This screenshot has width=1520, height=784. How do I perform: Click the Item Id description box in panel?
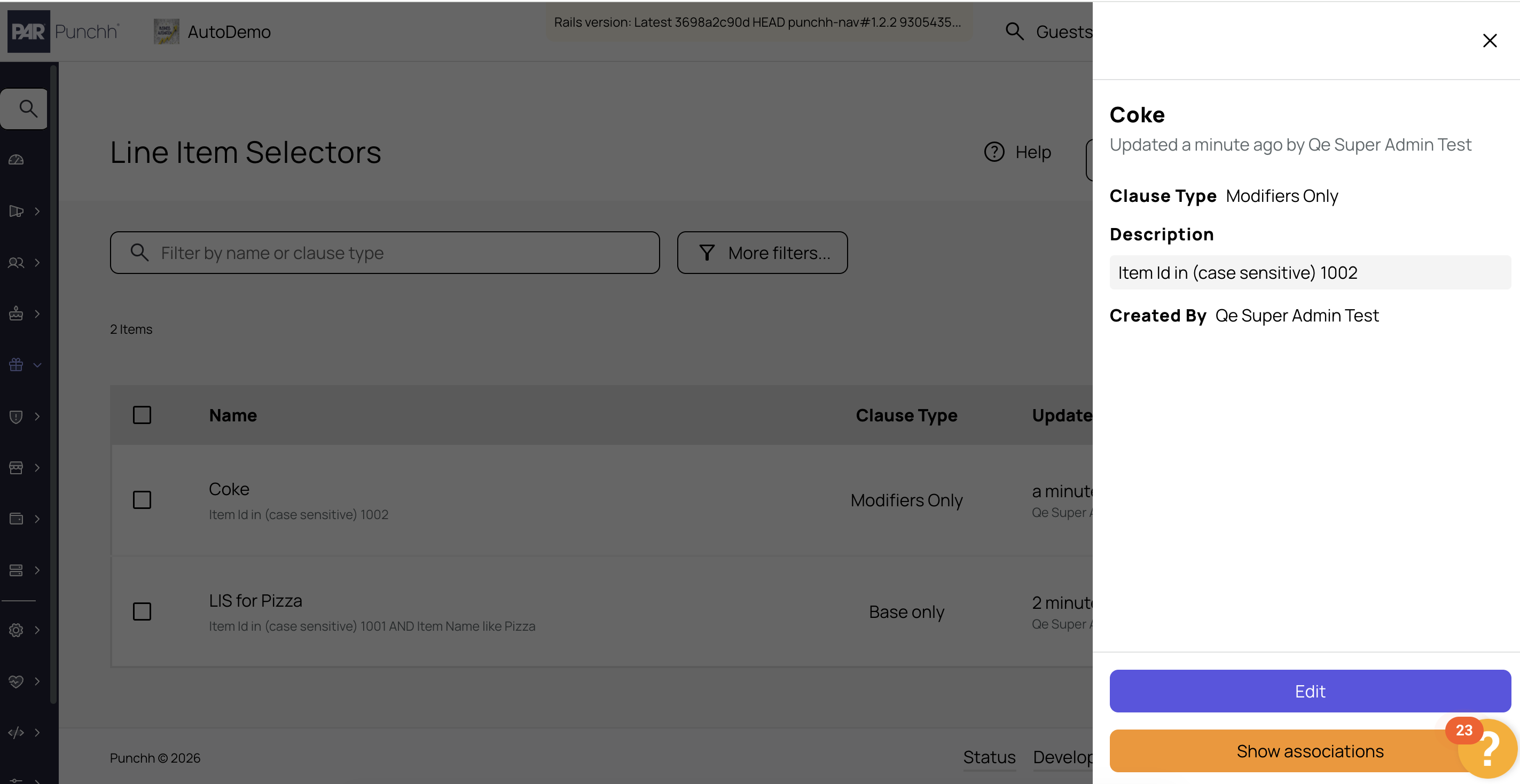tap(1310, 272)
